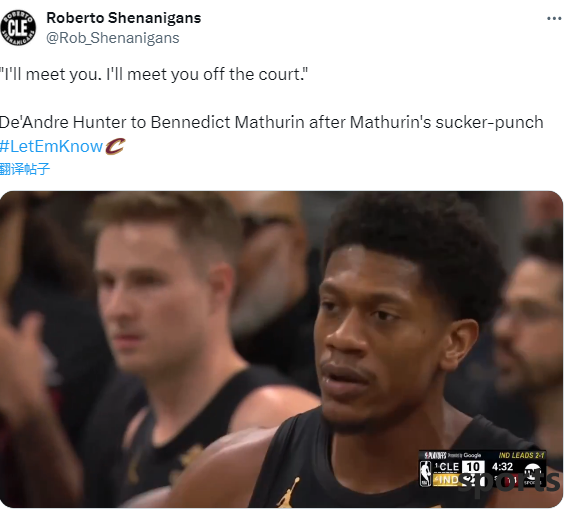This screenshot has width=575, height=512.
Task: Select the quoted text "I'll meet you off the court"
Action: point(206,74)
